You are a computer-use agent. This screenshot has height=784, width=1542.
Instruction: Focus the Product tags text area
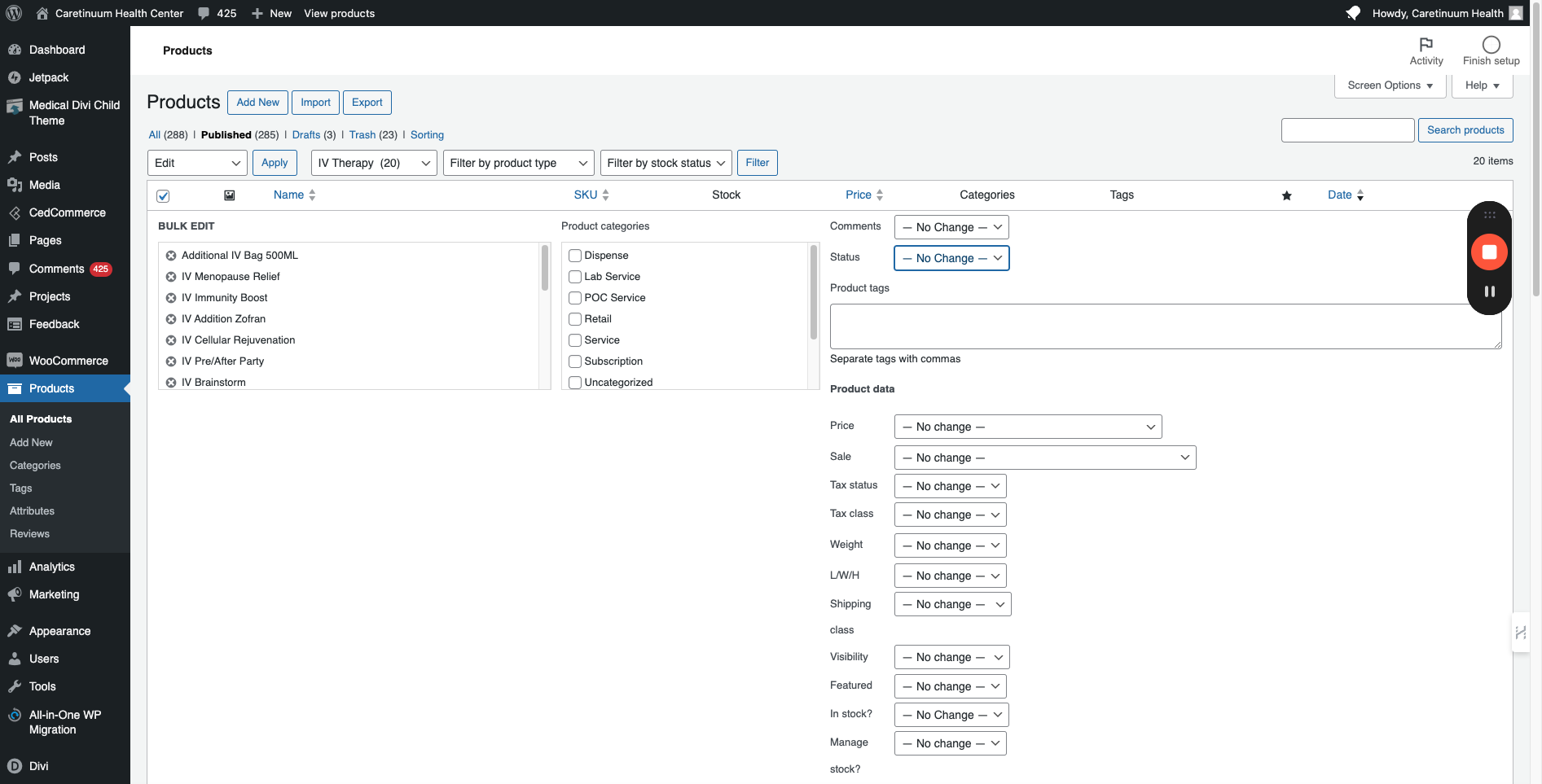tap(1166, 326)
